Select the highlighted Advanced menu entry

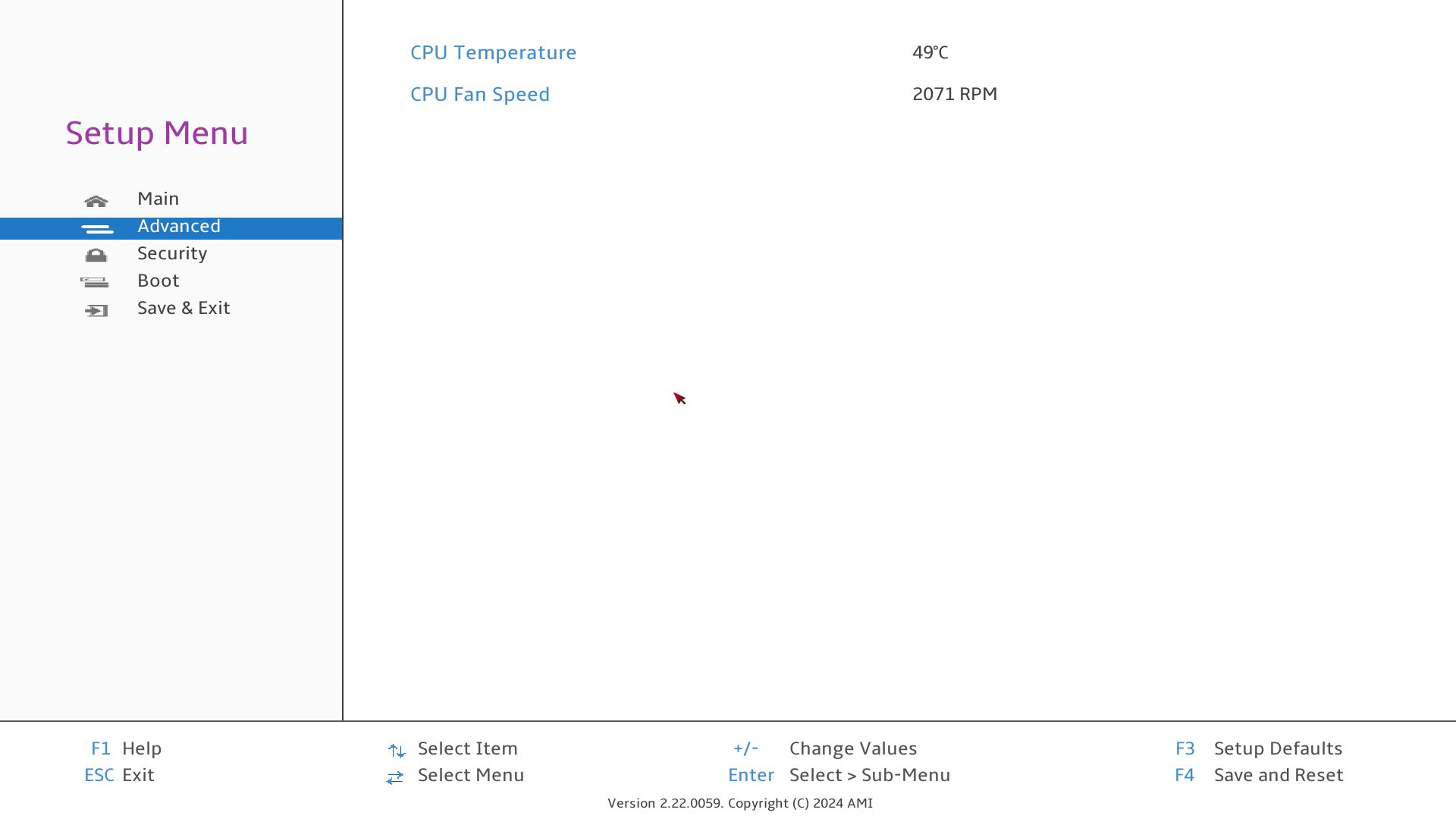click(179, 227)
